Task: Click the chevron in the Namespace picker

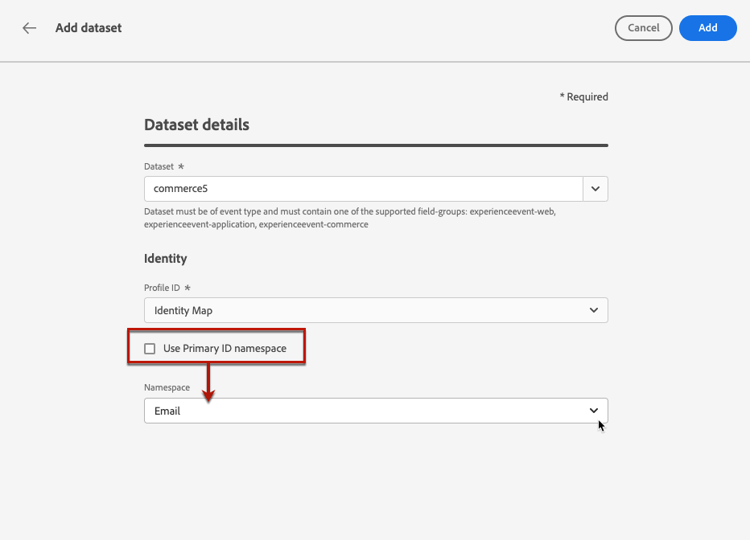Action: coord(594,410)
